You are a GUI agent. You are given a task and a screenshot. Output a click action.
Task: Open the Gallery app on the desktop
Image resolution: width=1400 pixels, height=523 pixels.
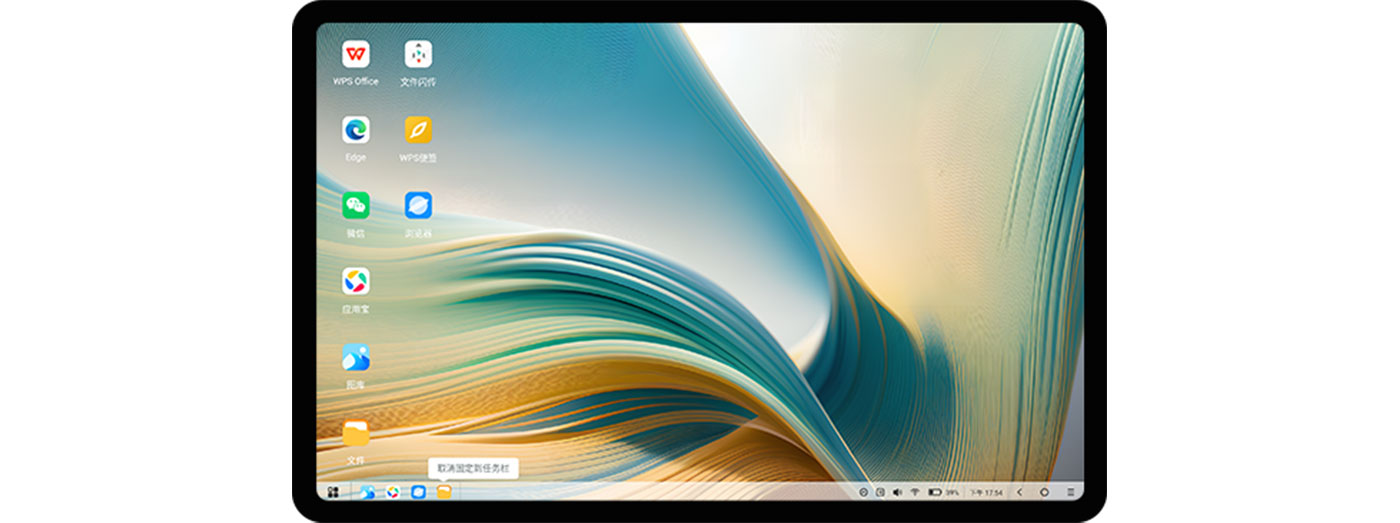pyautogui.click(x=355, y=358)
